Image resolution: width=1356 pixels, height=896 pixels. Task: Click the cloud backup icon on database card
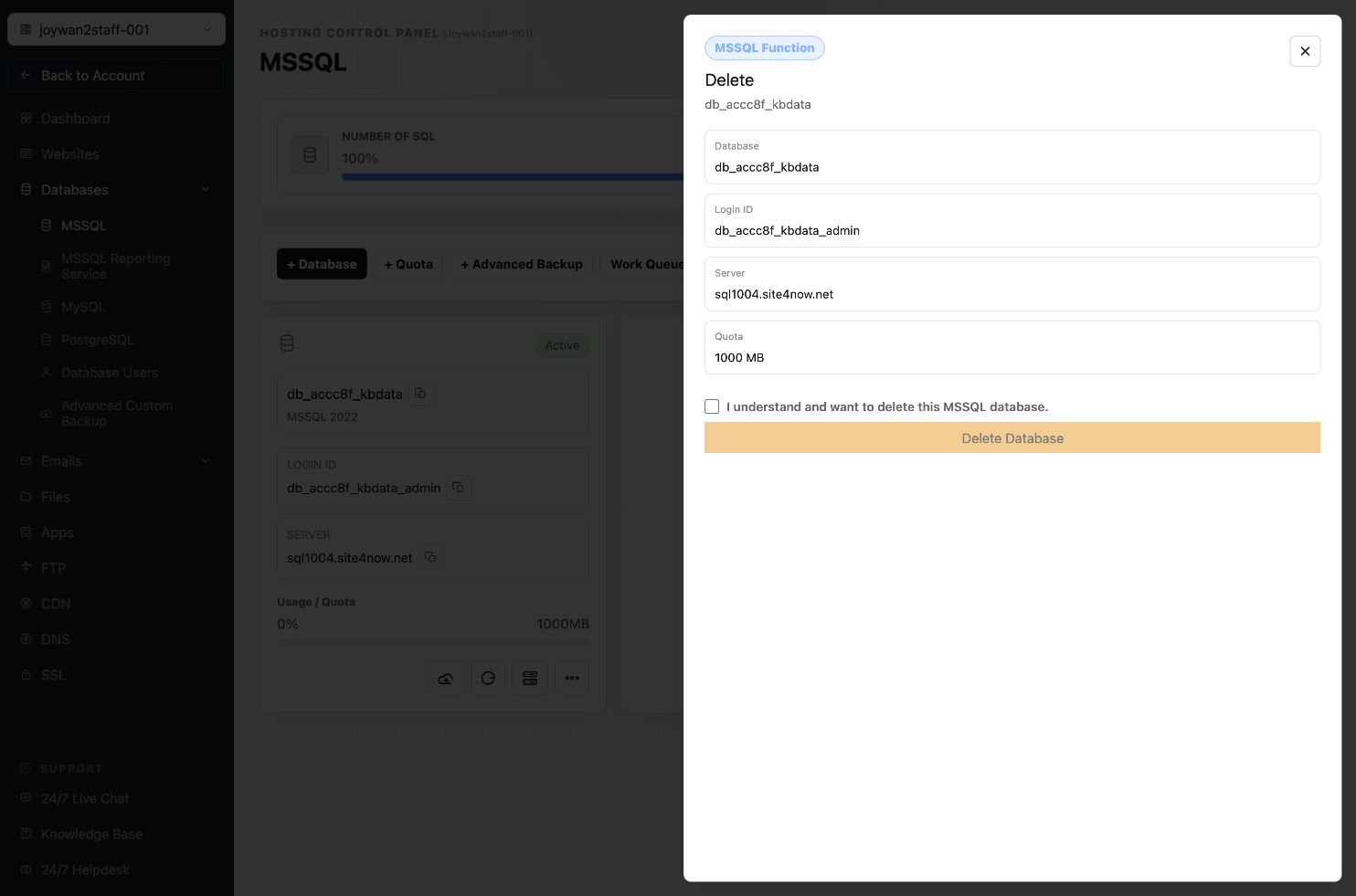point(446,678)
